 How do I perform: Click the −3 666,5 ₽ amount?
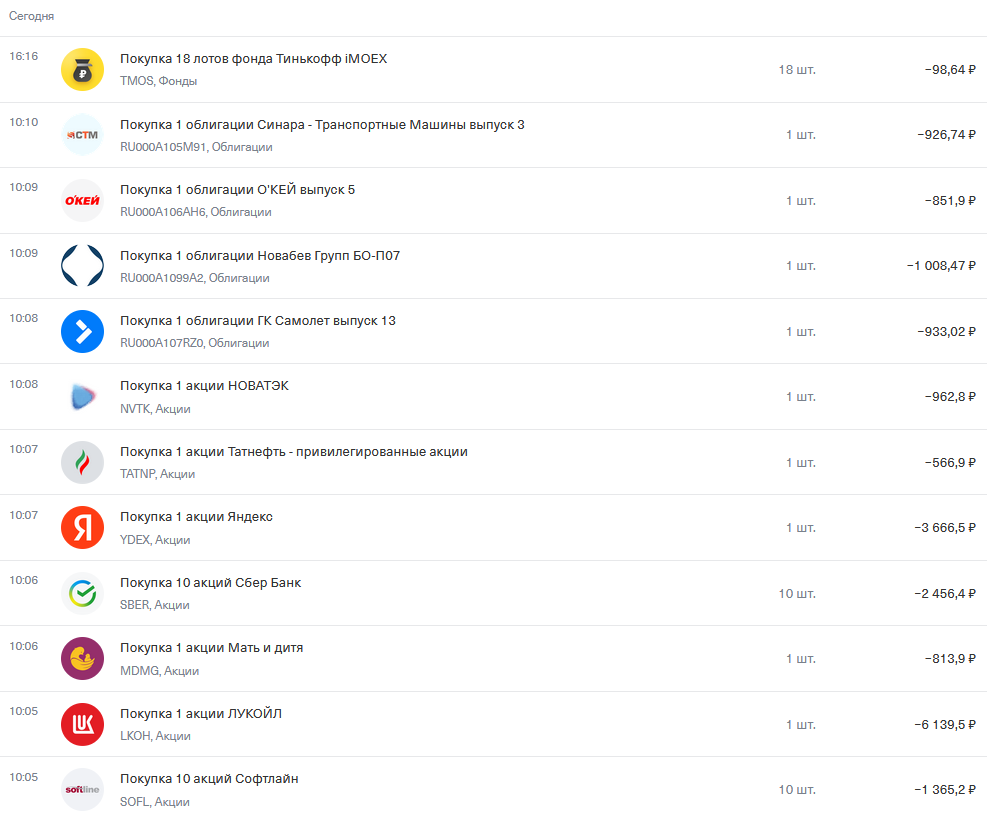tap(945, 527)
